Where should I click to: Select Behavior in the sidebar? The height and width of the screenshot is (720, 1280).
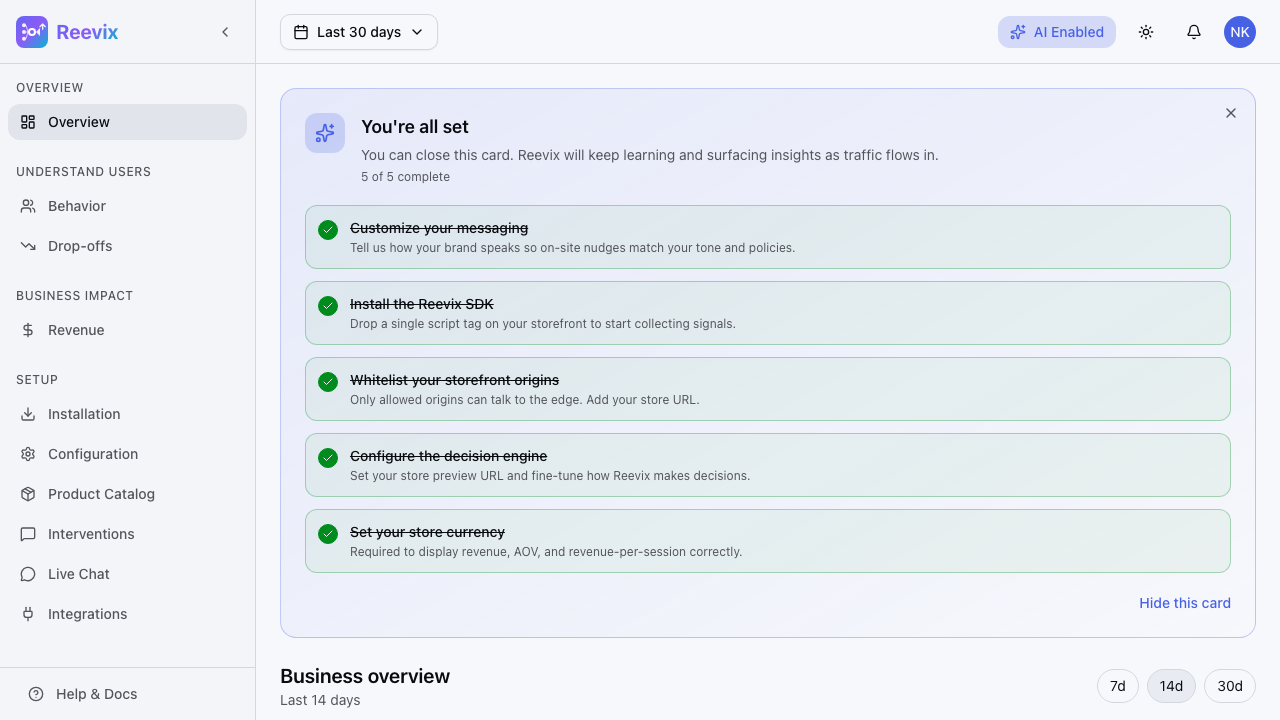pyautogui.click(x=76, y=206)
